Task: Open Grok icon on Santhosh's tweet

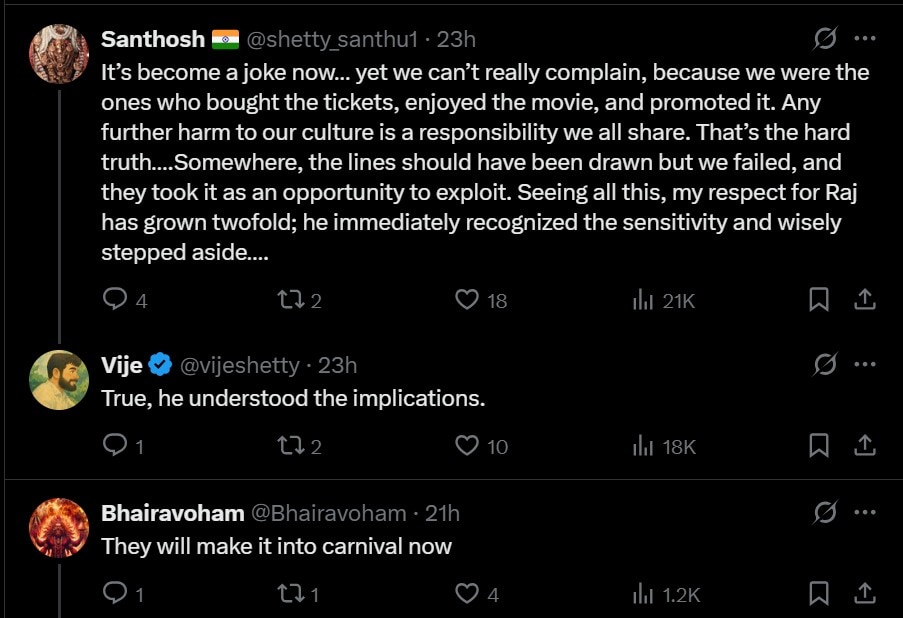Action: coord(825,39)
